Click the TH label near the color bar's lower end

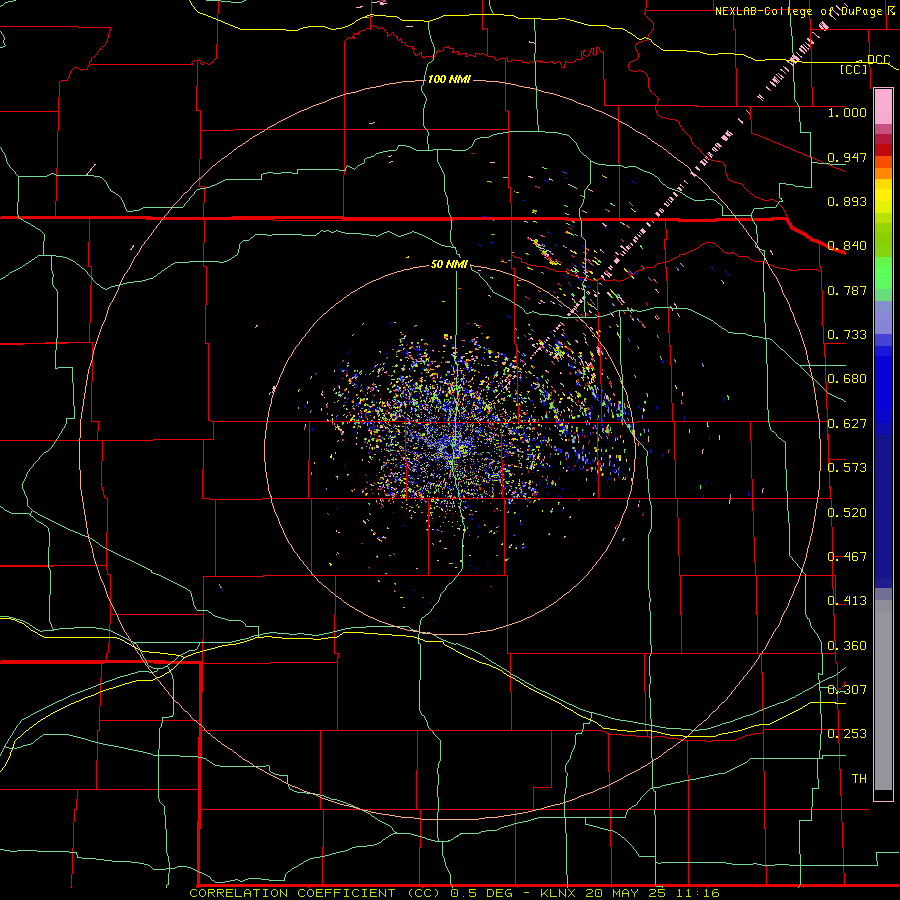859,779
